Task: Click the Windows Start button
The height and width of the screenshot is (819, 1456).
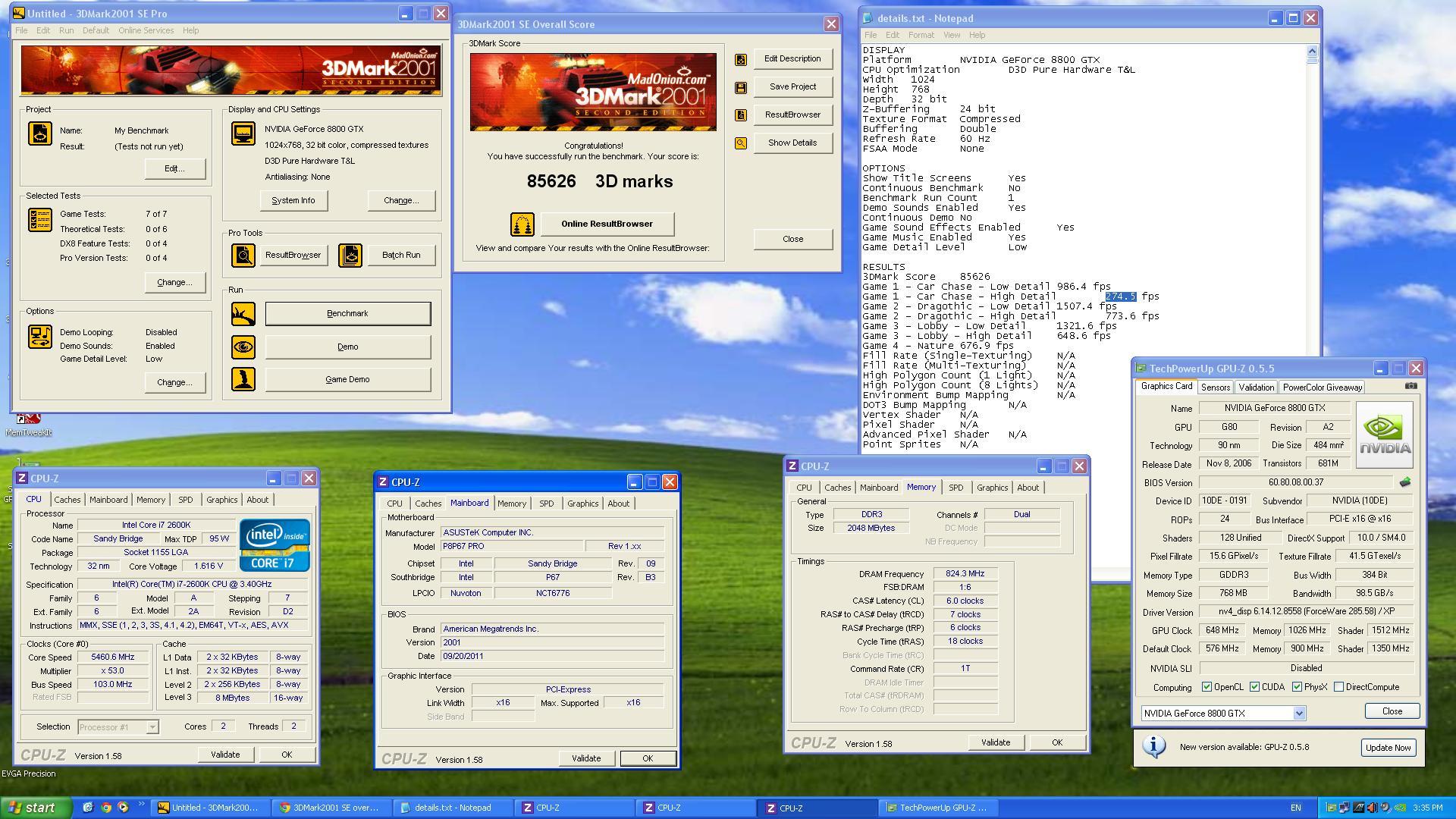Action: pyautogui.click(x=36, y=808)
